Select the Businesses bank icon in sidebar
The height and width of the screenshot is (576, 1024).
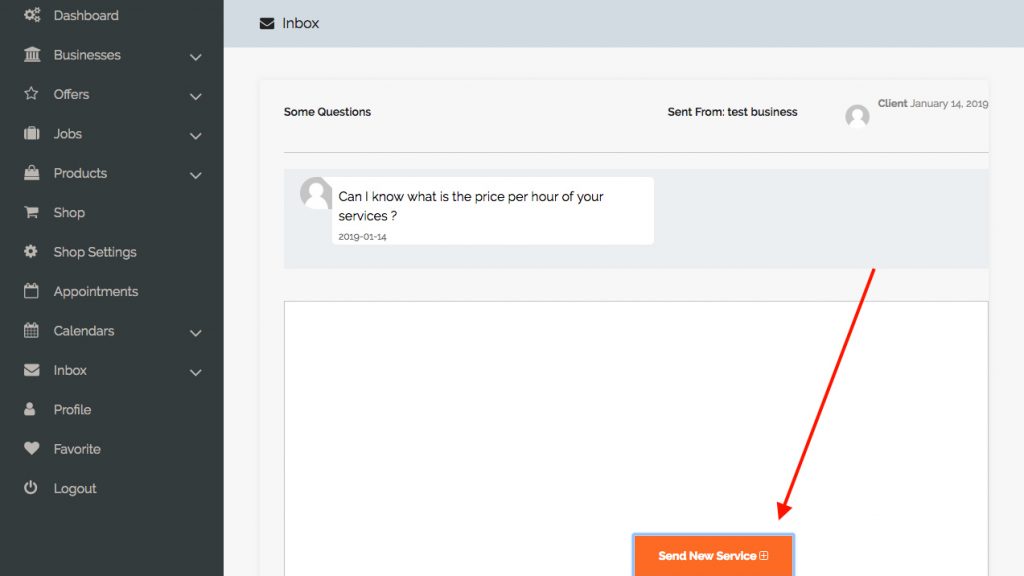(x=31, y=55)
